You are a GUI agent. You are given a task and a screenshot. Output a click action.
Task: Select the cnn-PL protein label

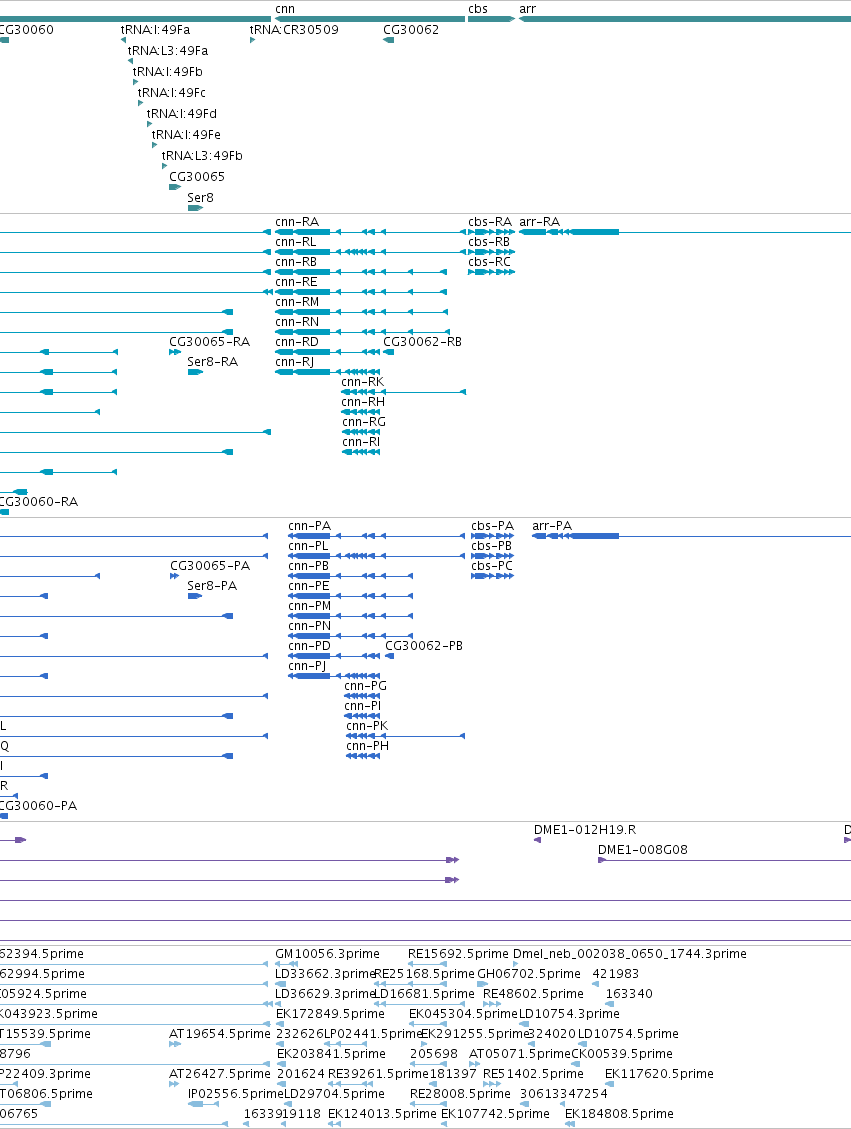(x=308, y=546)
